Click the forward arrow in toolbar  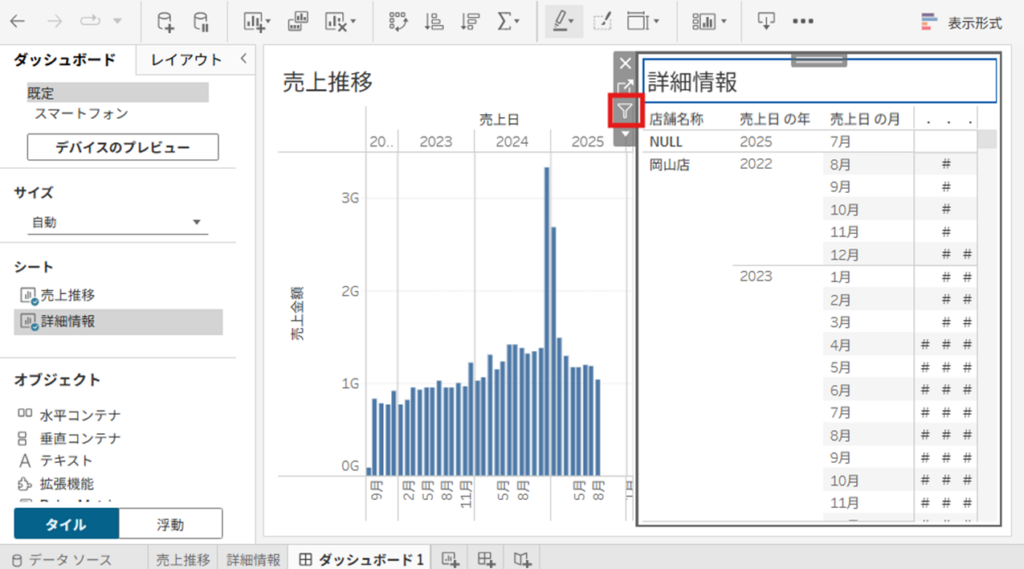point(54,21)
